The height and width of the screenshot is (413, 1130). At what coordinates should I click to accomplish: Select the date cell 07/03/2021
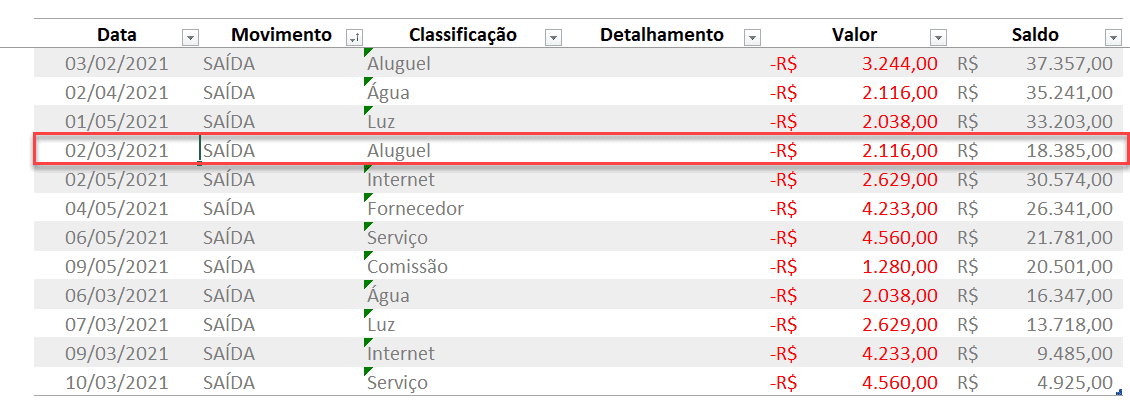[x=116, y=324]
